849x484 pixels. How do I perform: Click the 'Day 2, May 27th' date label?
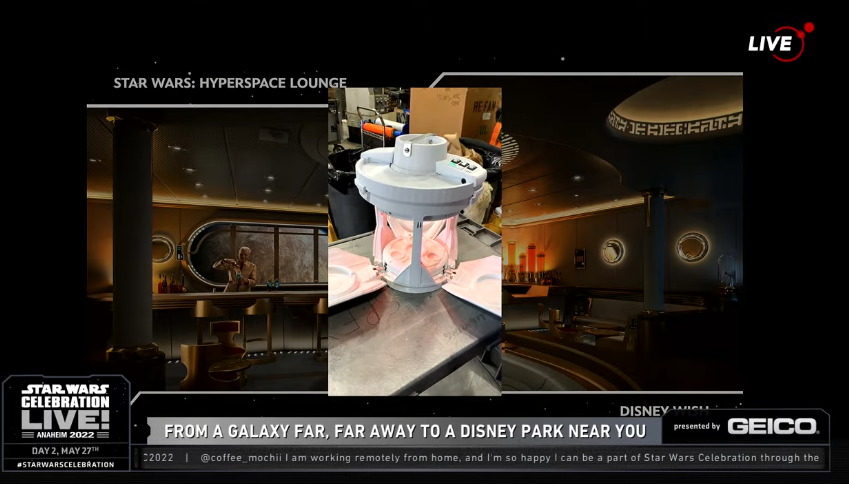pyautogui.click(x=65, y=450)
